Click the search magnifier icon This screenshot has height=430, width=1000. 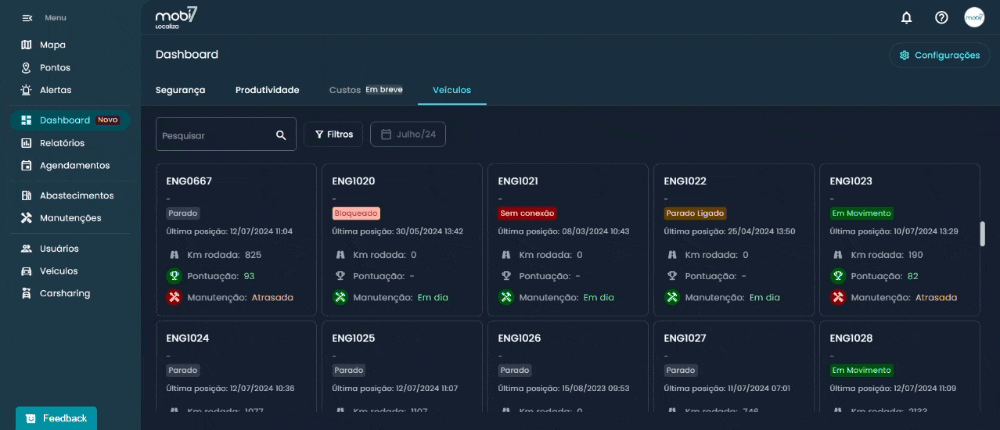(x=281, y=134)
